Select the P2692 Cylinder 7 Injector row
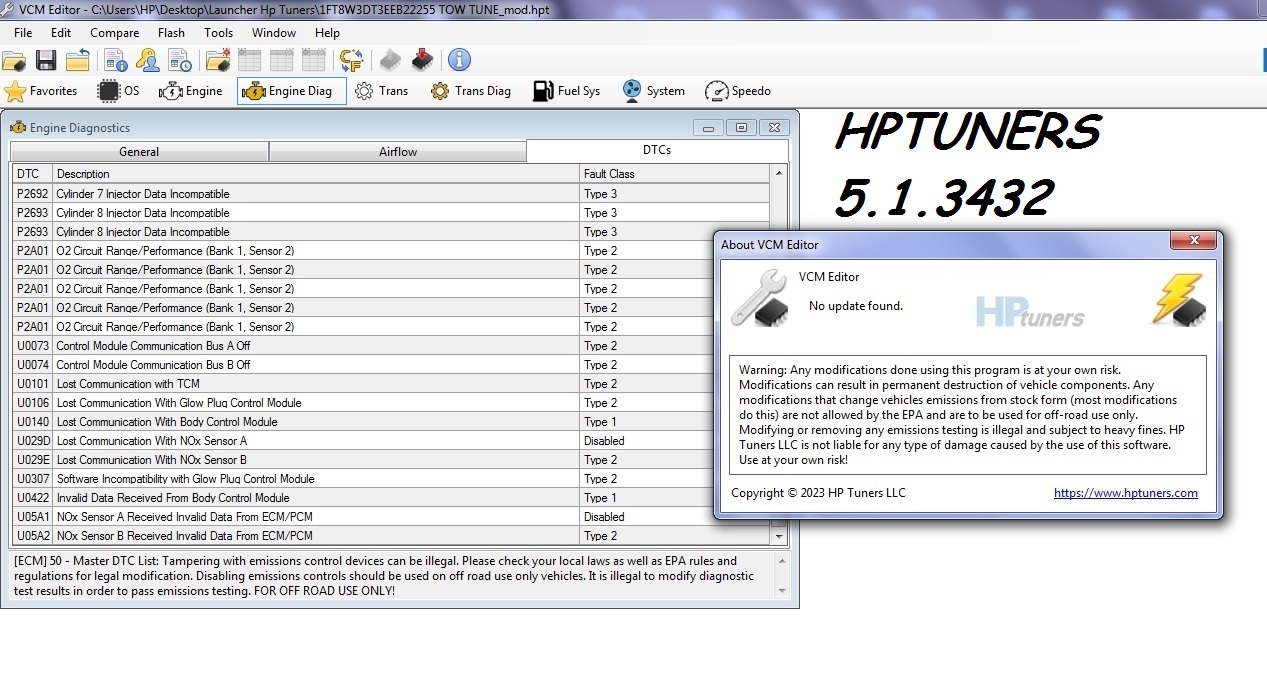The height and width of the screenshot is (688, 1267). 391,194
